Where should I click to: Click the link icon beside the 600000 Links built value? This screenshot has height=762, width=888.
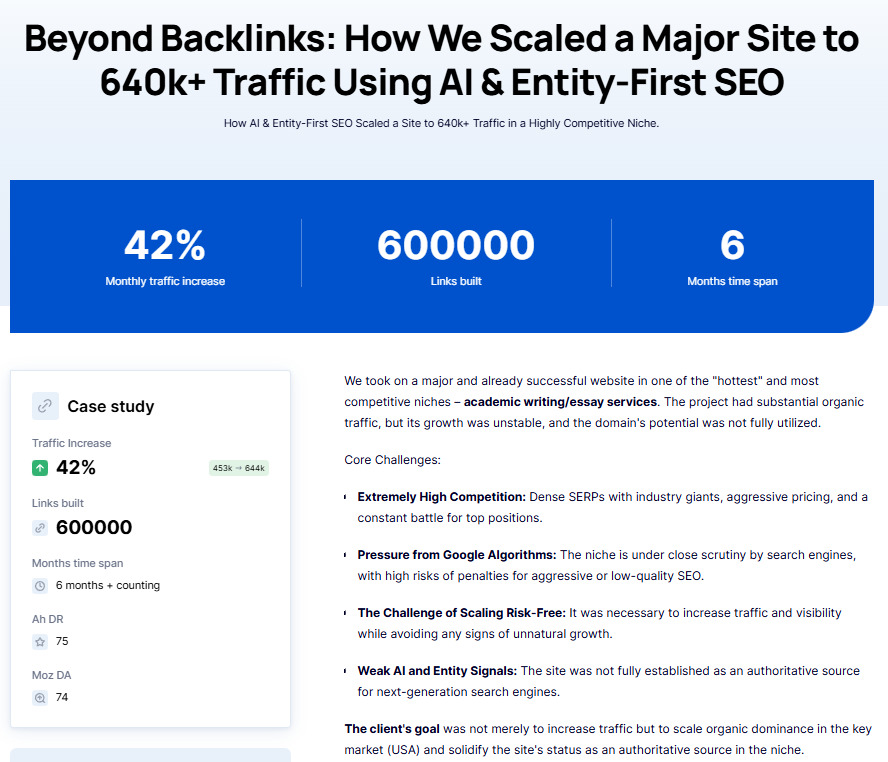click(39, 528)
